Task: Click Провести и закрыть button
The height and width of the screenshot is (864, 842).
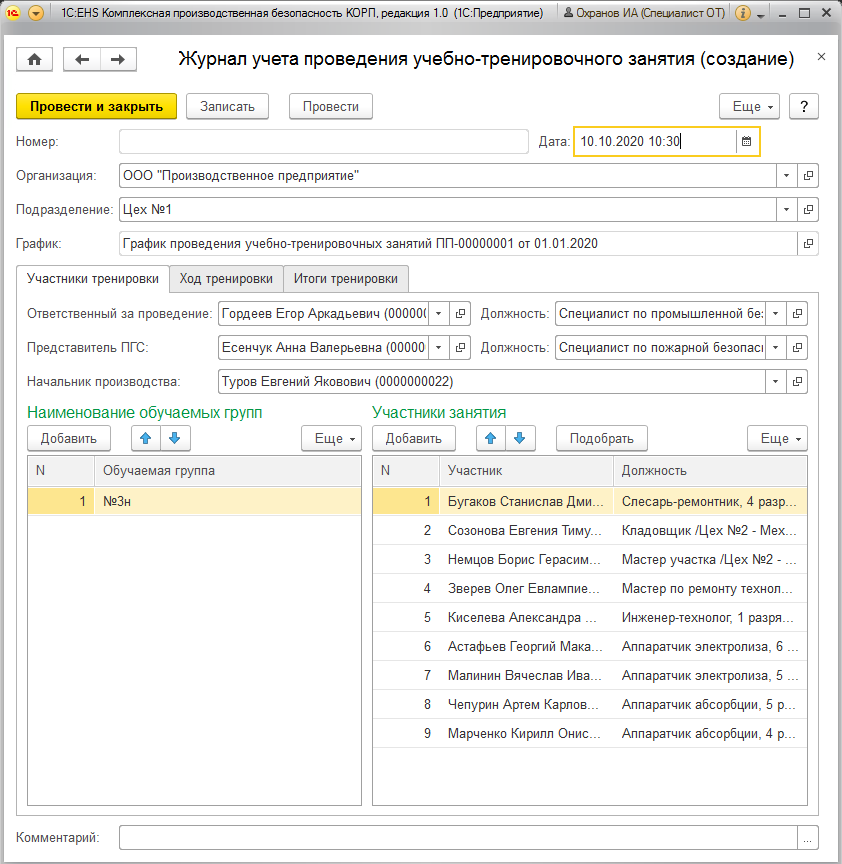Action: point(96,106)
